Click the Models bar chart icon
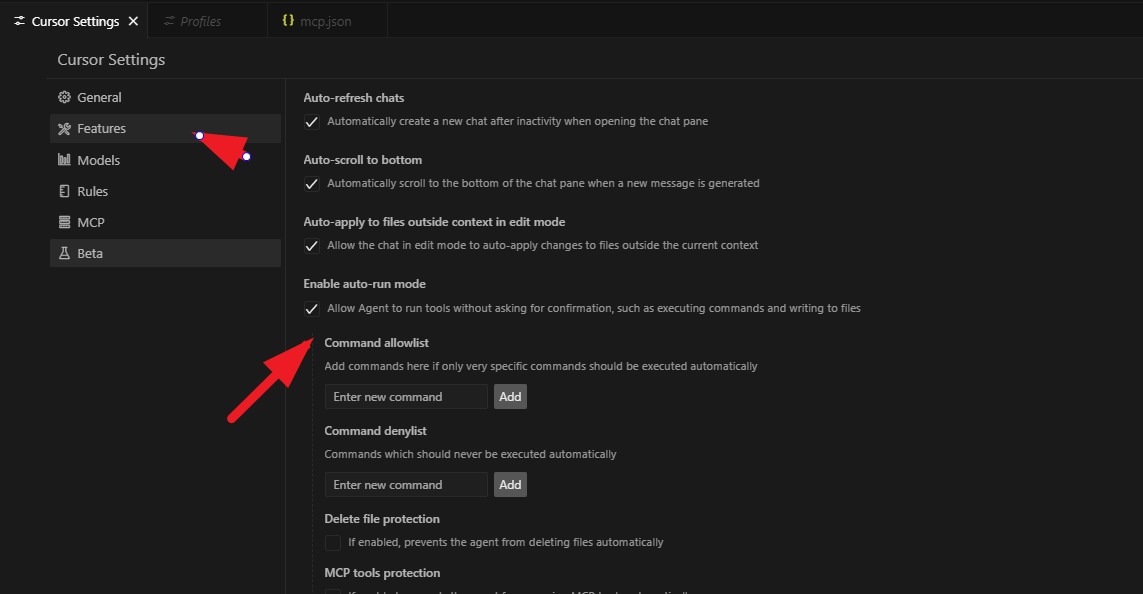This screenshot has width=1143, height=594. click(x=64, y=160)
